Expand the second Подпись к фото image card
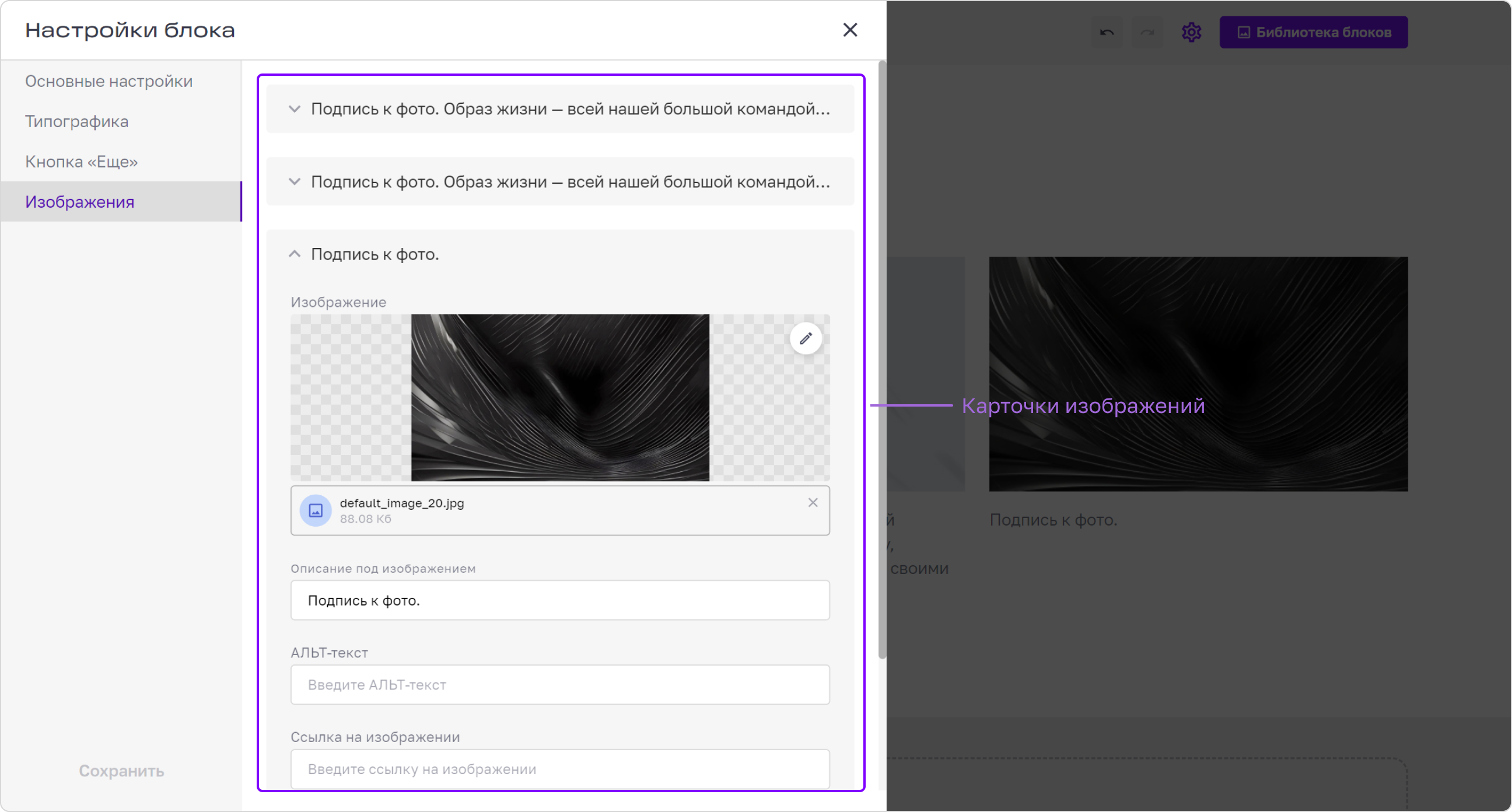Image resolution: width=1512 pixels, height=812 pixels. coord(560,181)
